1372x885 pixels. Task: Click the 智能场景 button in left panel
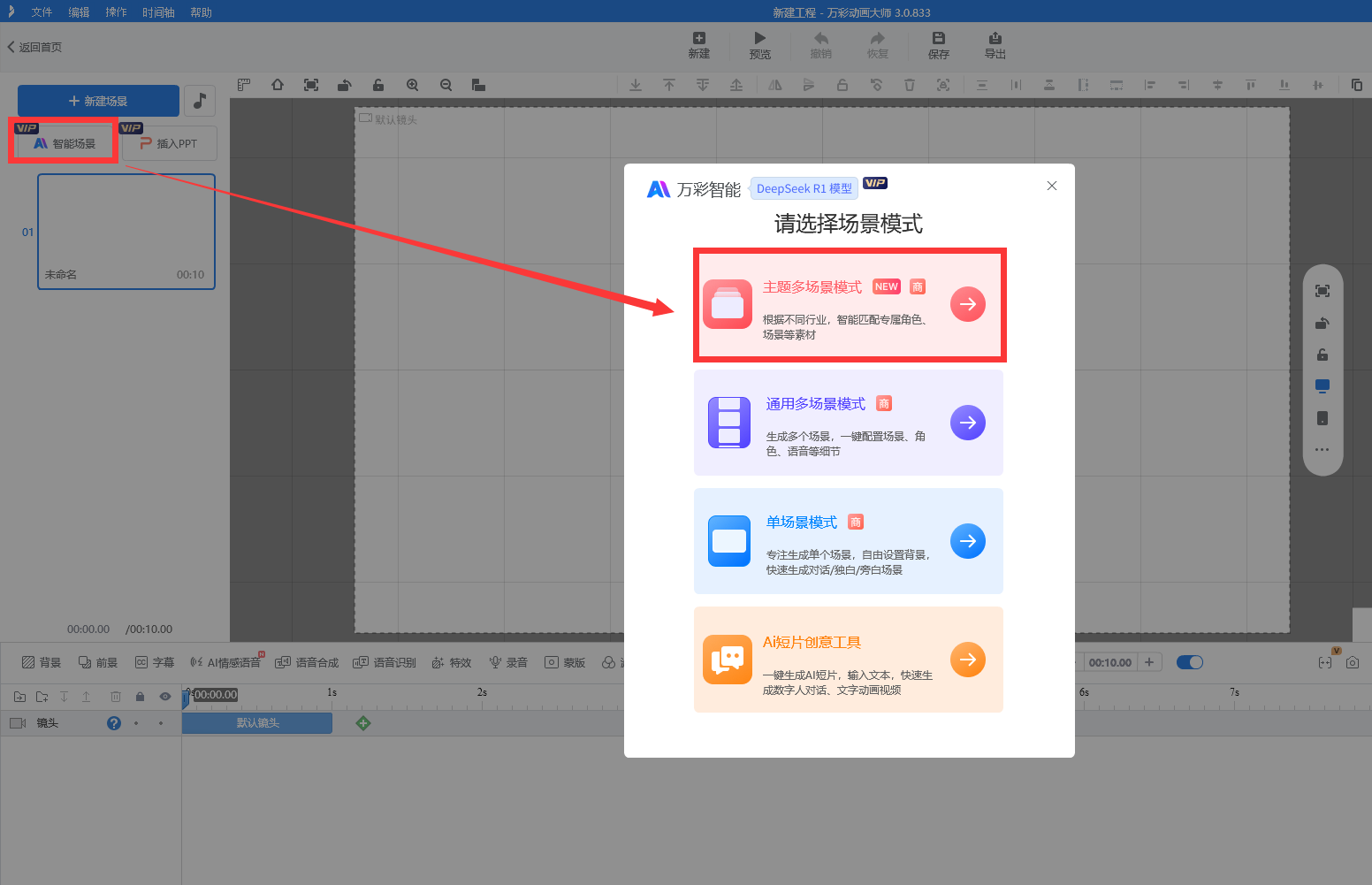coord(65,143)
